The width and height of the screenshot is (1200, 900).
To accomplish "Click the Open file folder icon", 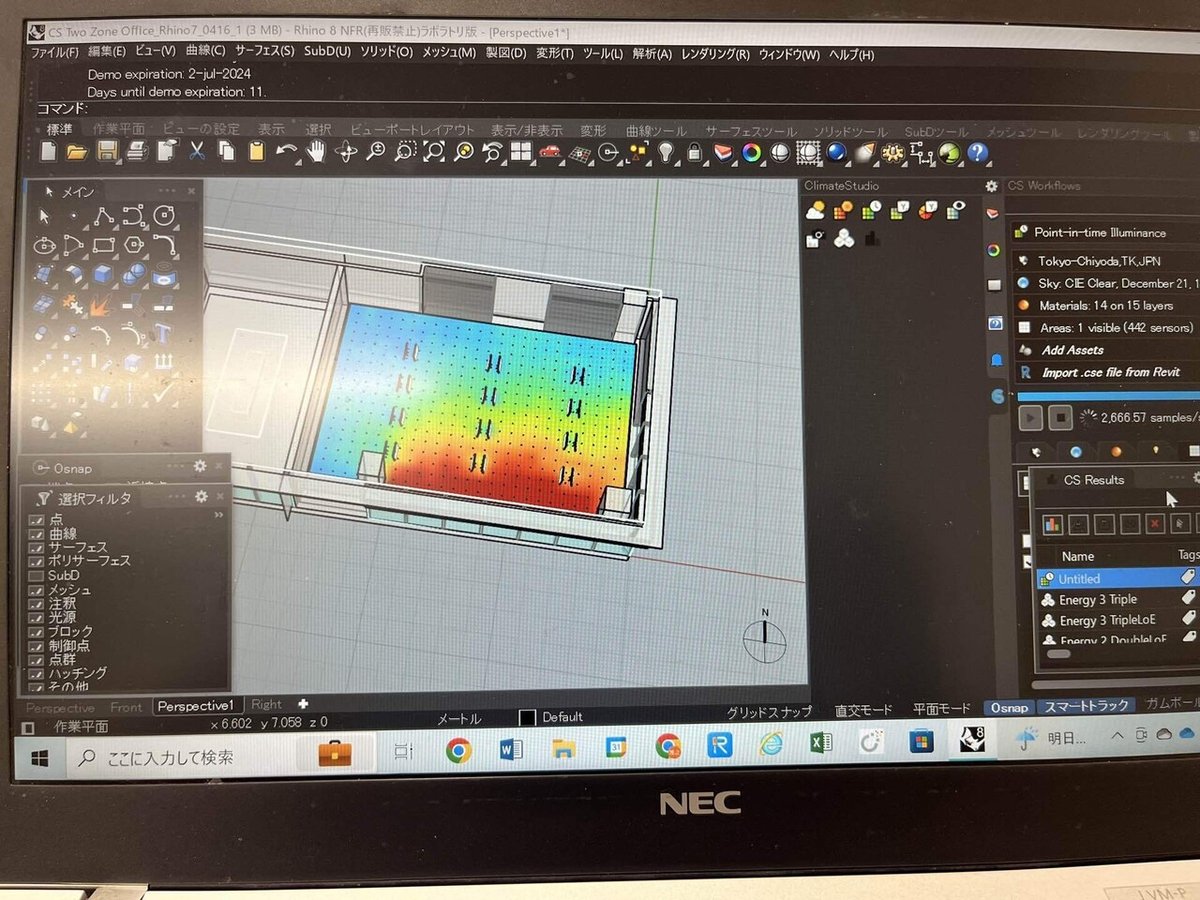I will coord(77,151).
